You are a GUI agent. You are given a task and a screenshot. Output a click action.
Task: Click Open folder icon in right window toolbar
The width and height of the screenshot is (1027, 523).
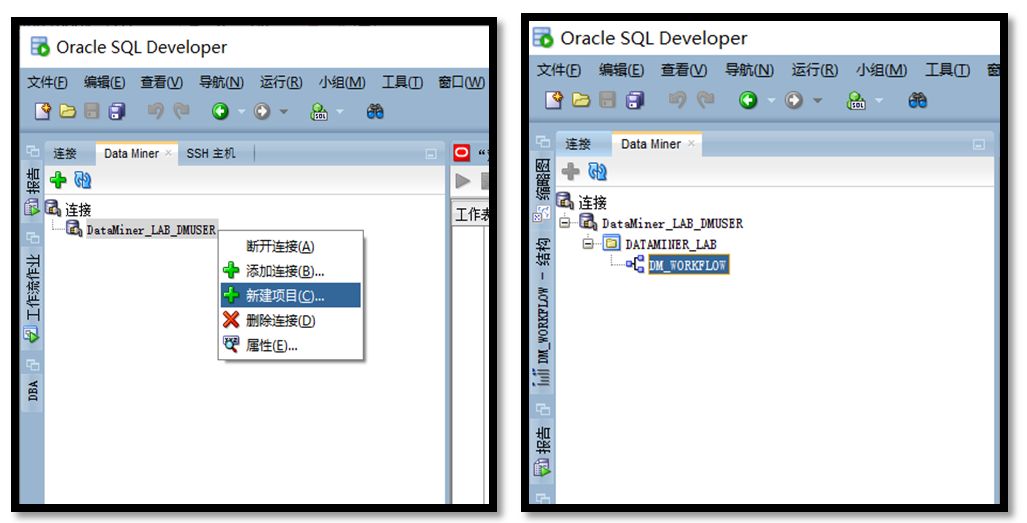(581, 99)
